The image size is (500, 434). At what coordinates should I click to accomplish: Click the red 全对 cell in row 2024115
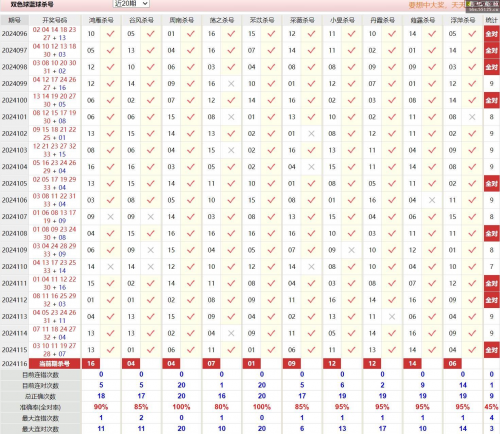pos(492,350)
